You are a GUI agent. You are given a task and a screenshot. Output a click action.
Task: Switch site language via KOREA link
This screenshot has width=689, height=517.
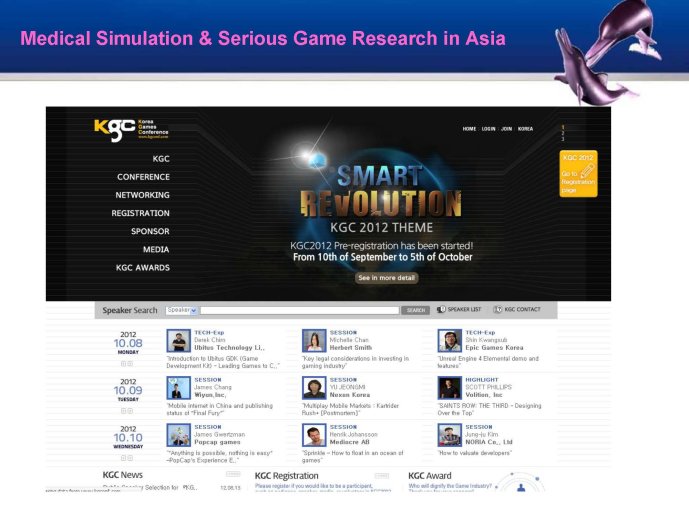(x=525, y=129)
